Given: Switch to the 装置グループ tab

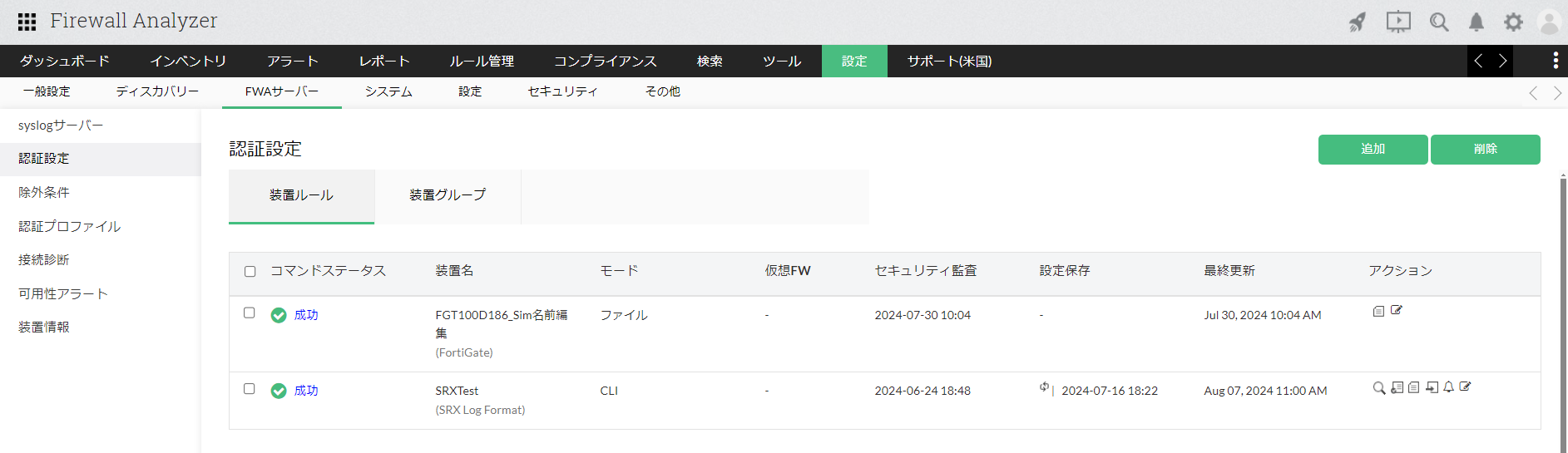Looking at the screenshot, I should point(448,196).
